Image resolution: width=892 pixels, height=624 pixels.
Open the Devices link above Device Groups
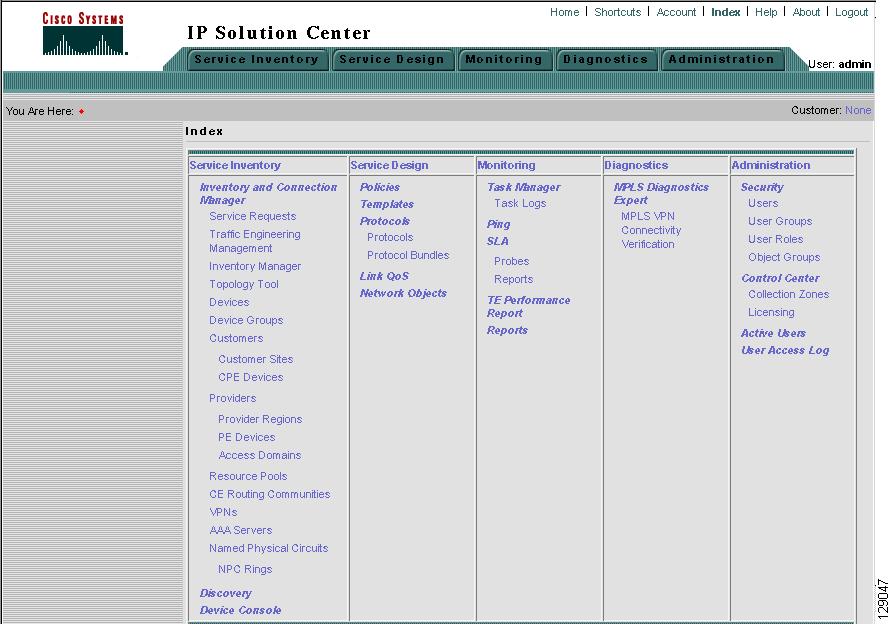pos(229,302)
